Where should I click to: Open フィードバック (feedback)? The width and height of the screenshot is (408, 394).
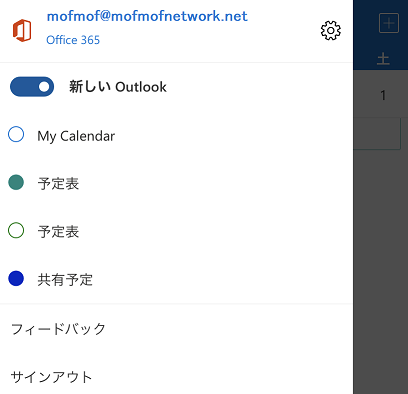click(x=58, y=329)
